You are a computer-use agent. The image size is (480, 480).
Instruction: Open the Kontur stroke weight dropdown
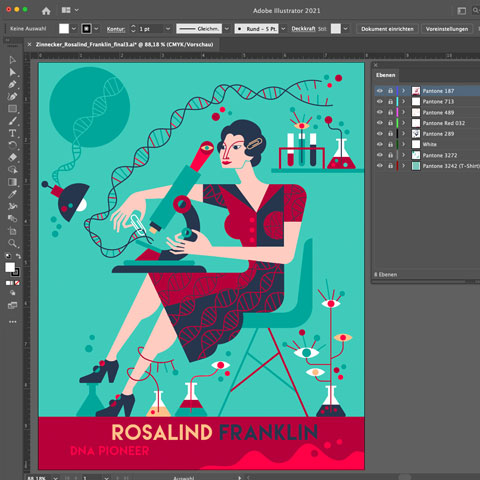(168, 29)
